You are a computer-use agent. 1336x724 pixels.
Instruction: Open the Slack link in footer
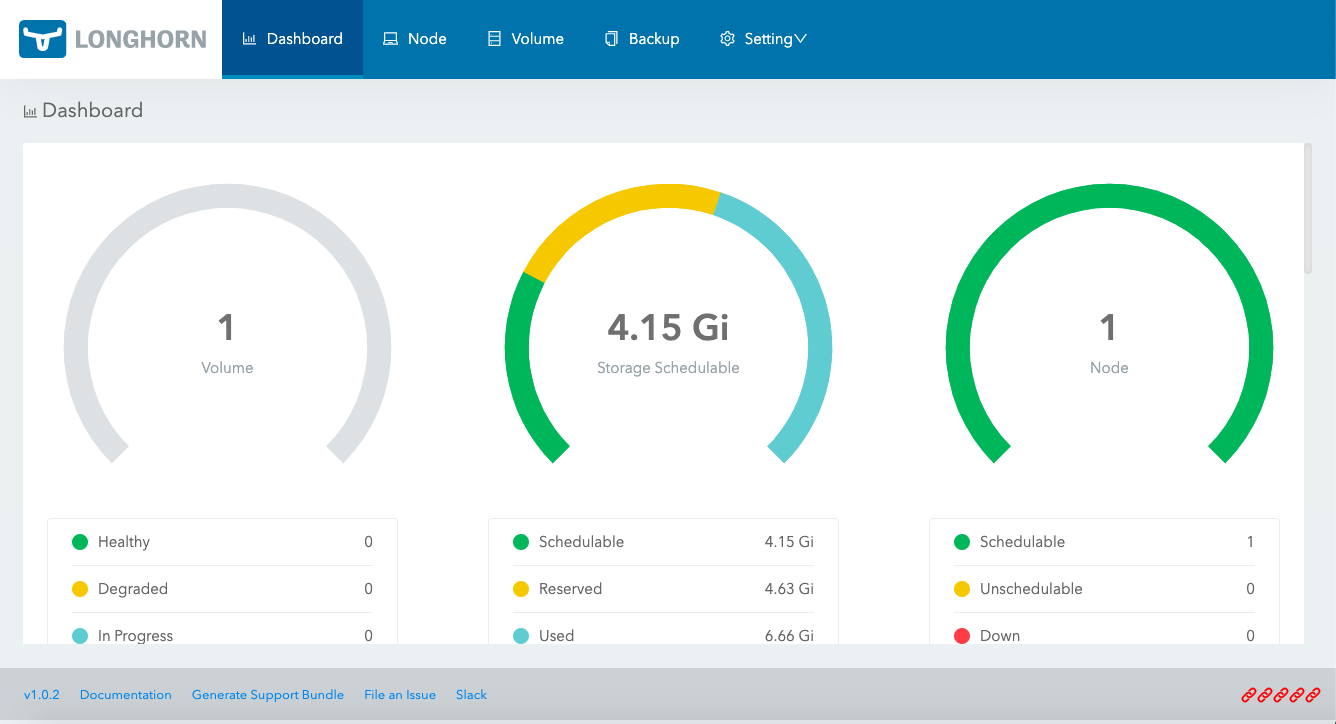(x=471, y=694)
